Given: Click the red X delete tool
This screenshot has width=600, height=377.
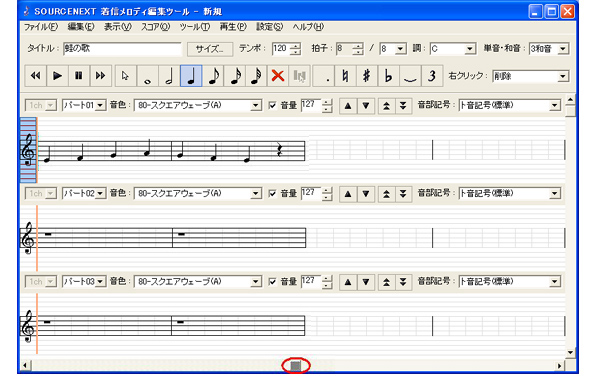Looking at the screenshot, I should coord(278,76).
